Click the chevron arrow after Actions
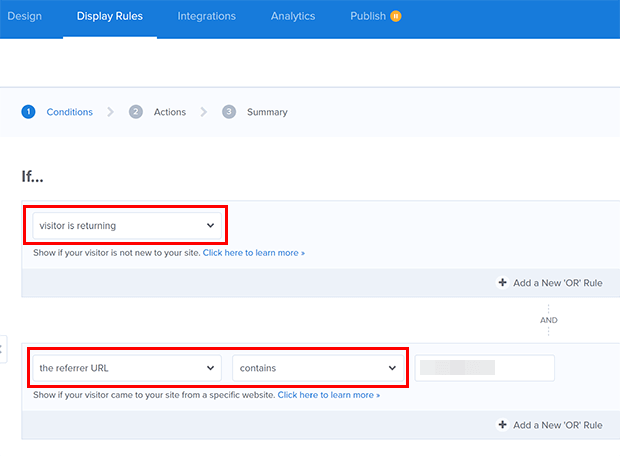Viewport: 620px width, 456px height. click(204, 112)
